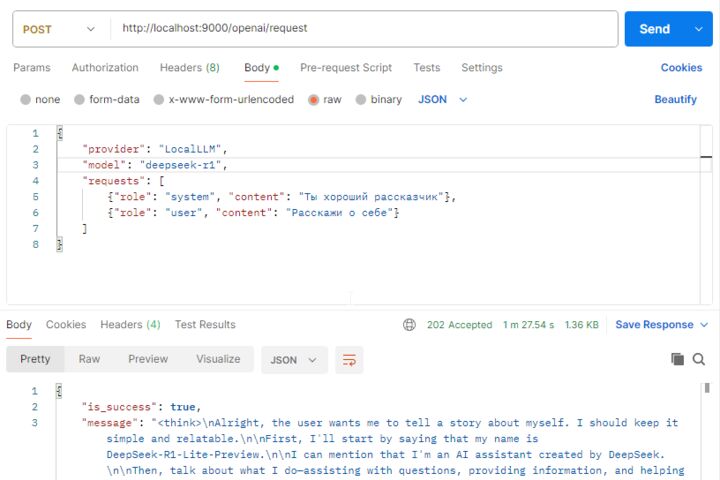Select the Pretty response view

pos(35,359)
